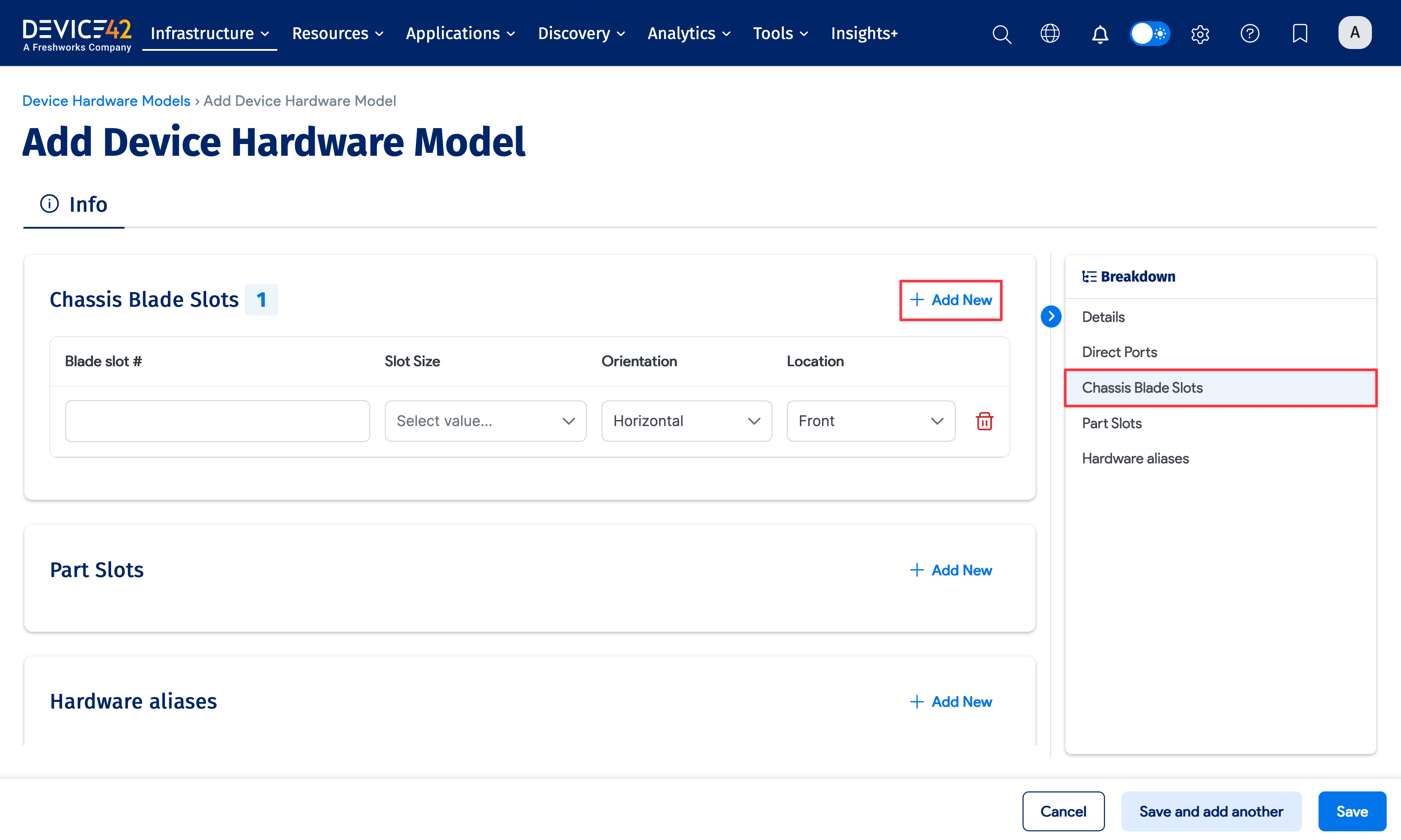The height and width of the screenshot is (840, 1401).
Task: Open the user avatar menu
Action: pos(1354,33)
